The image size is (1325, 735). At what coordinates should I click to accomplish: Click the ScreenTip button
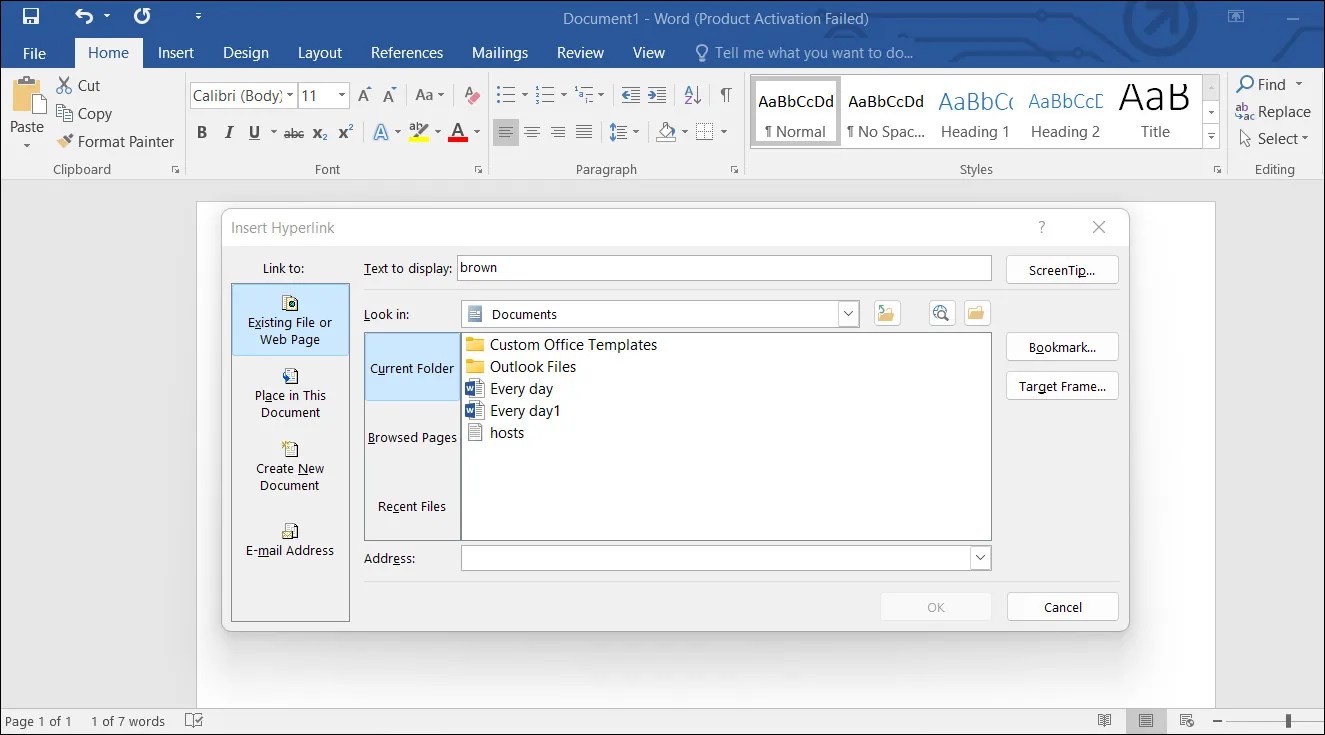coord(1062,269)
